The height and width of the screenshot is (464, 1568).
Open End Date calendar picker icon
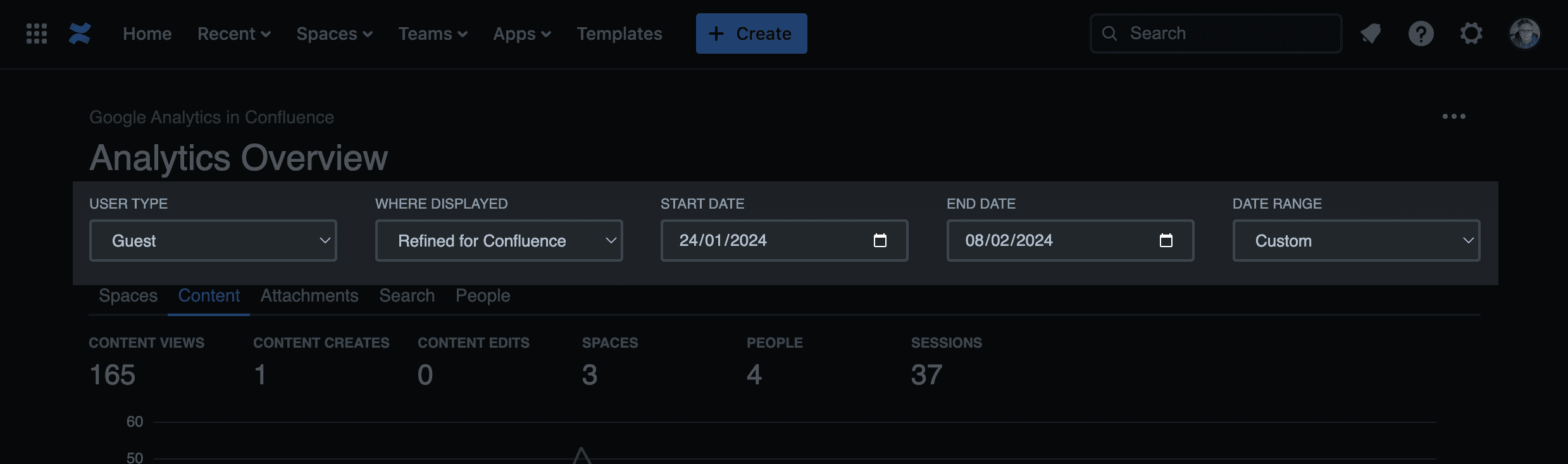point(1166,240)
